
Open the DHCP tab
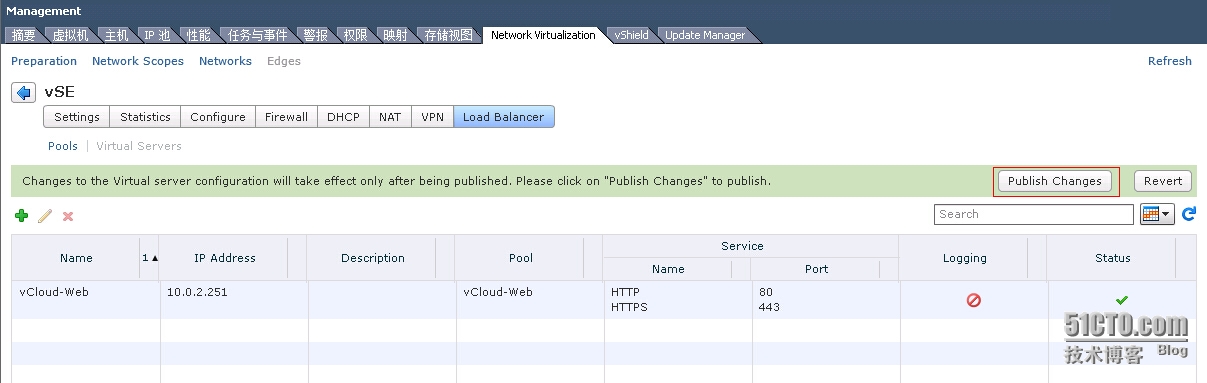tap(343, 117)
